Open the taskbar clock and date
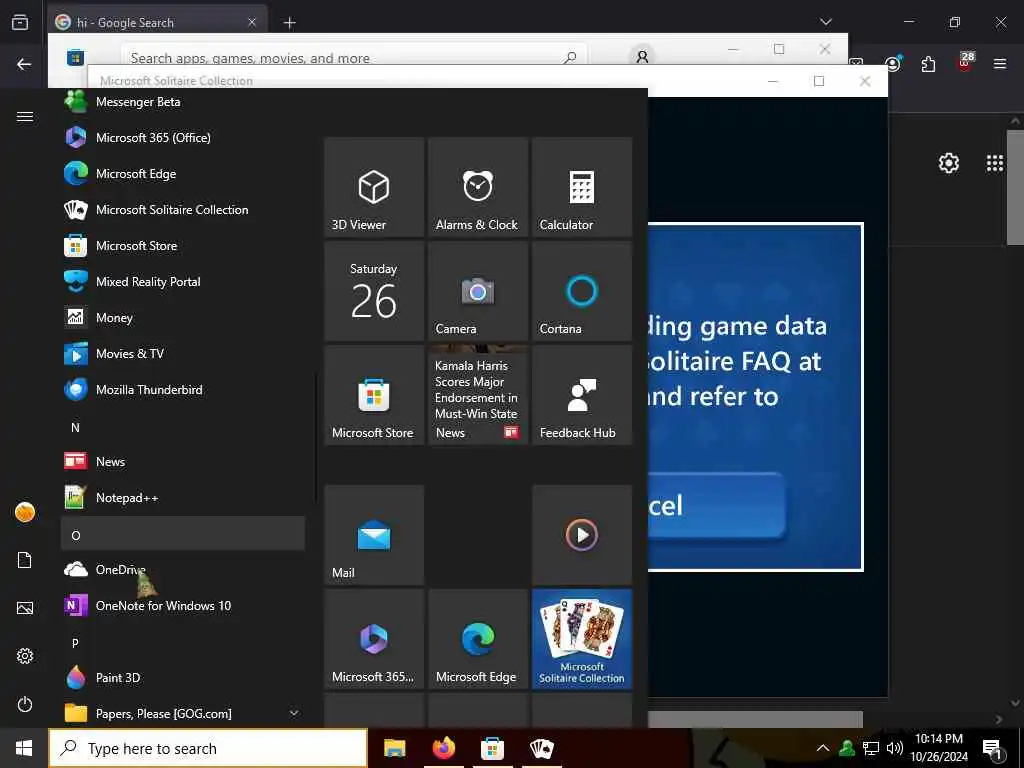This screenshot has width=1024, height=768. (x=939, y=748)
